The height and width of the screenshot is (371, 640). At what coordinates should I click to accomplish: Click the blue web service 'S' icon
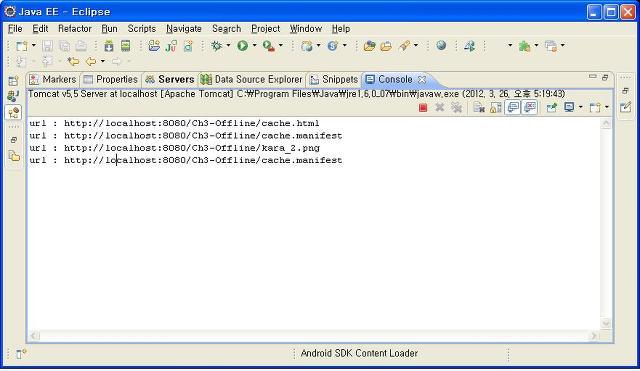tap(333, 46)
